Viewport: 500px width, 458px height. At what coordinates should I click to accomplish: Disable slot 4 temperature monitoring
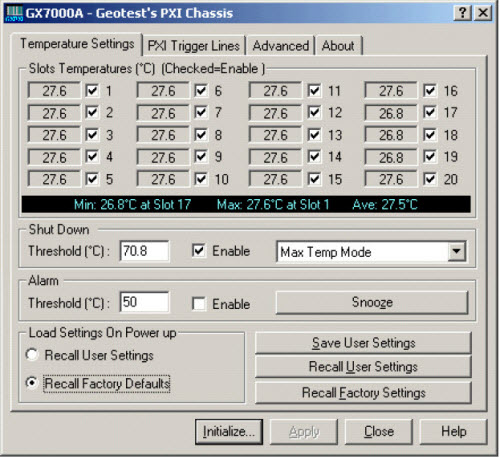(92, 157)
